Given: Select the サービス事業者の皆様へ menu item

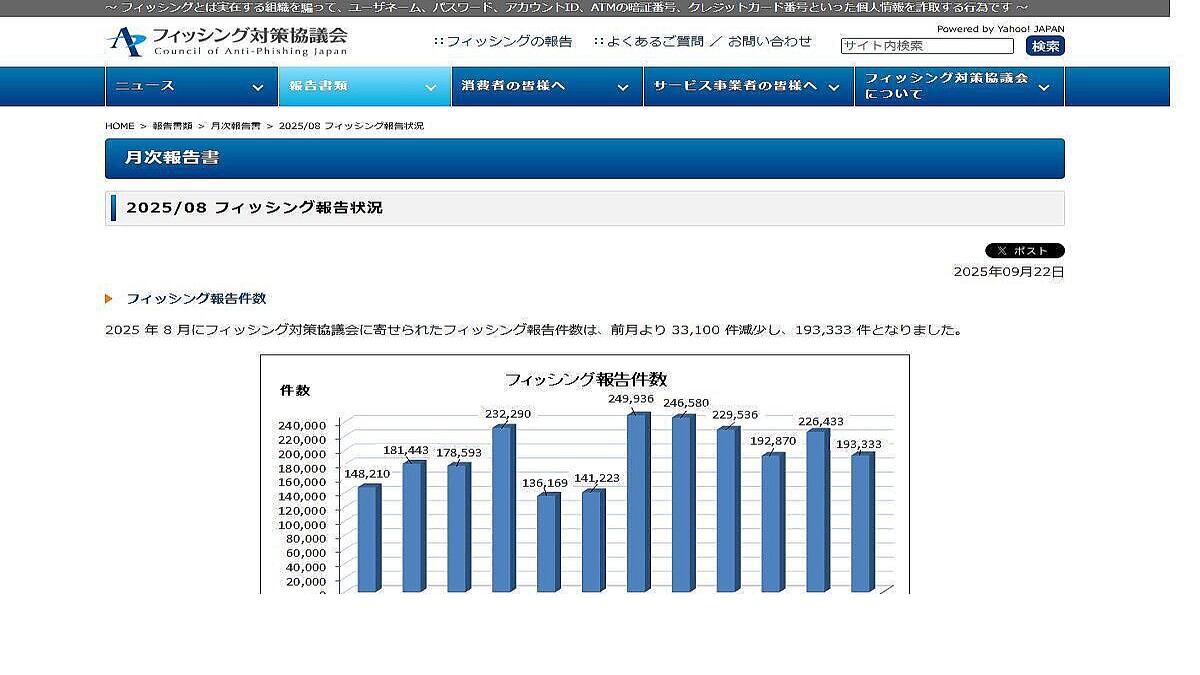Looking at the screenshot, I should (x=735, y=87).
